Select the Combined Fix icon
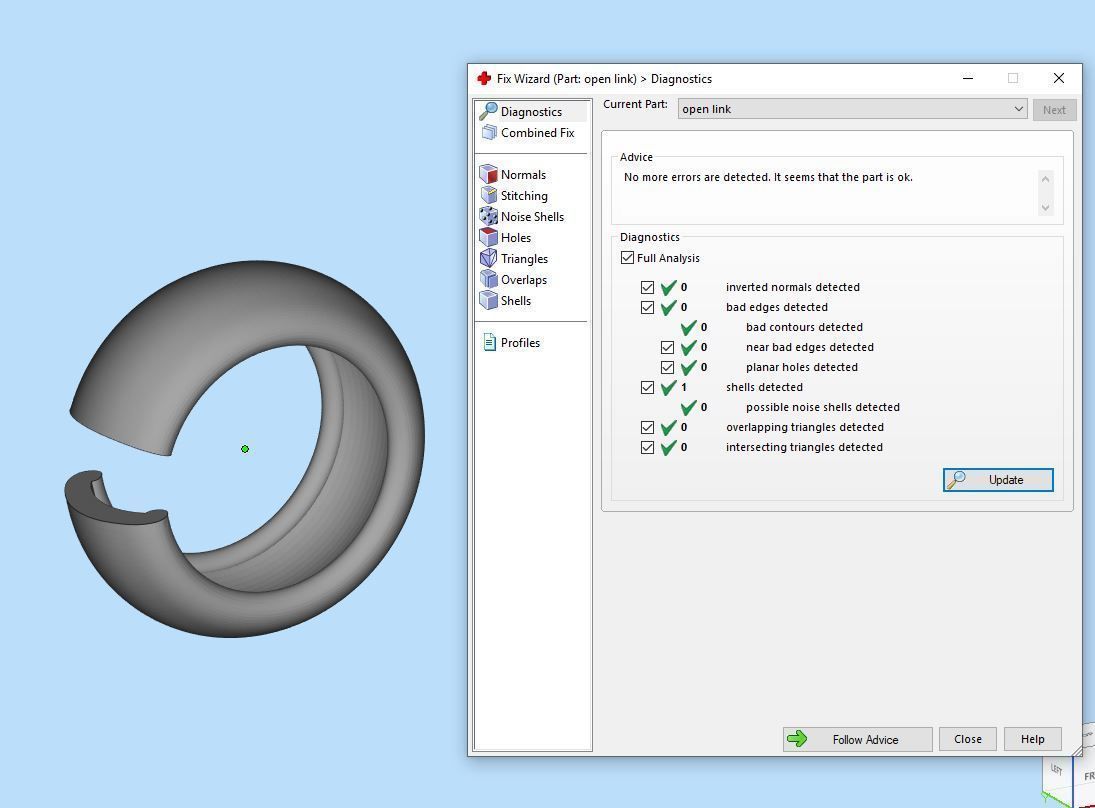This screenshot has height=808, width=1095. tap(489, 133)
